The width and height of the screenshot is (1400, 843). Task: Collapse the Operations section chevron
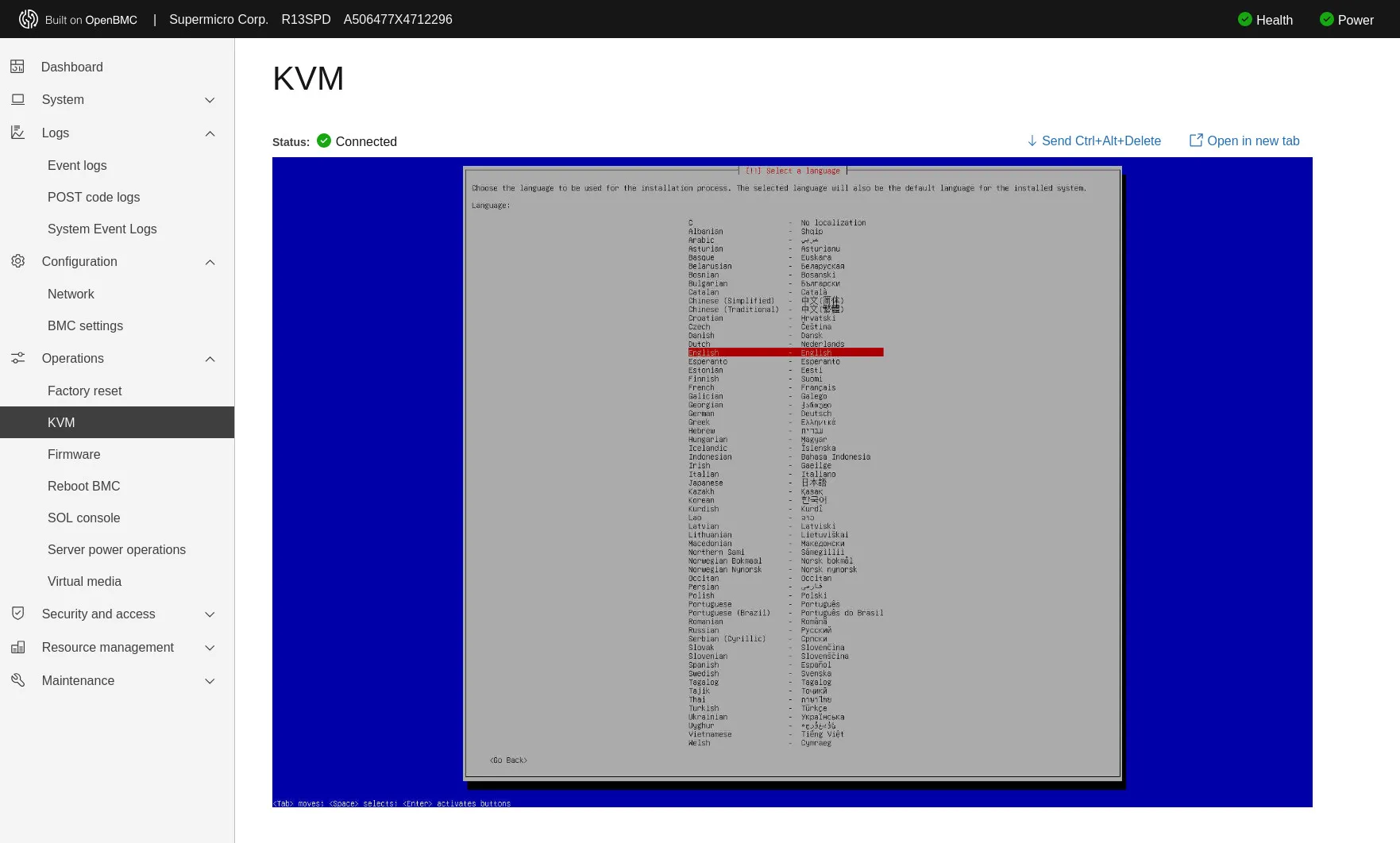coord(210,359)
